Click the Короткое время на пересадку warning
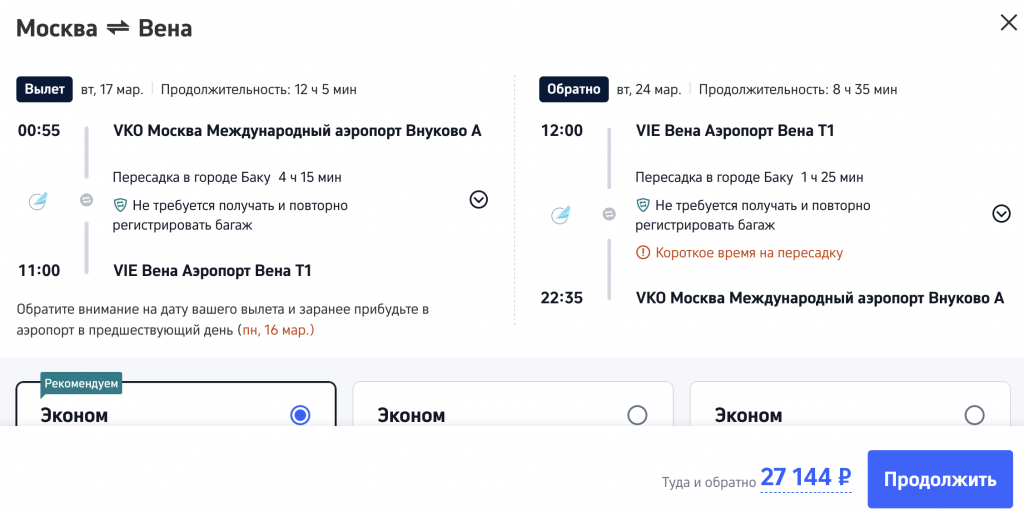Viewport: 1024px width, 512px height. (x=749, y=253)
